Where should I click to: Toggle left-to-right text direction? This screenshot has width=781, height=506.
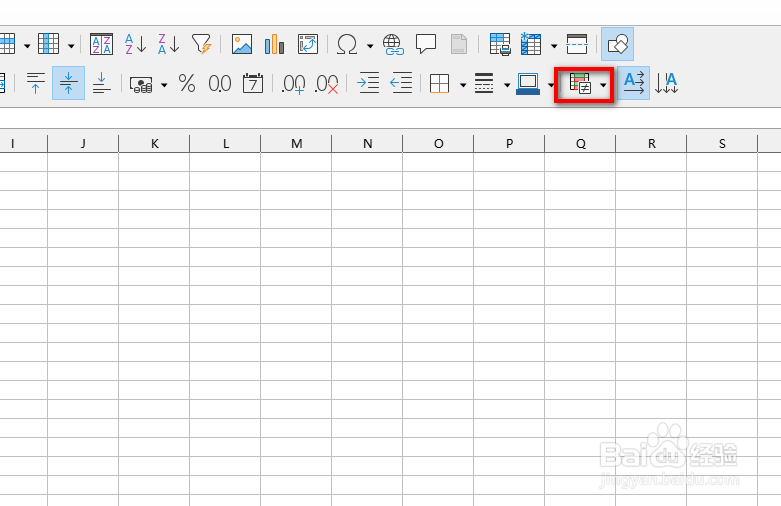(x=634, y=83)
